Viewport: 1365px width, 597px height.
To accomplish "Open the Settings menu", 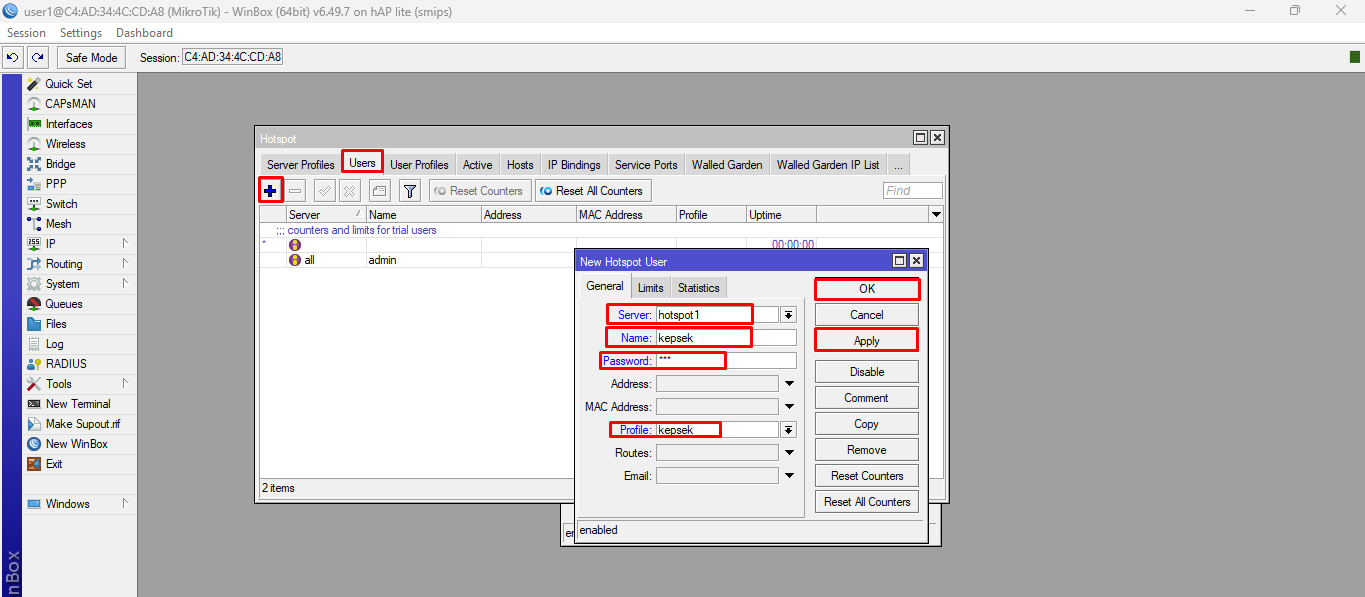I will click(81, 33).
